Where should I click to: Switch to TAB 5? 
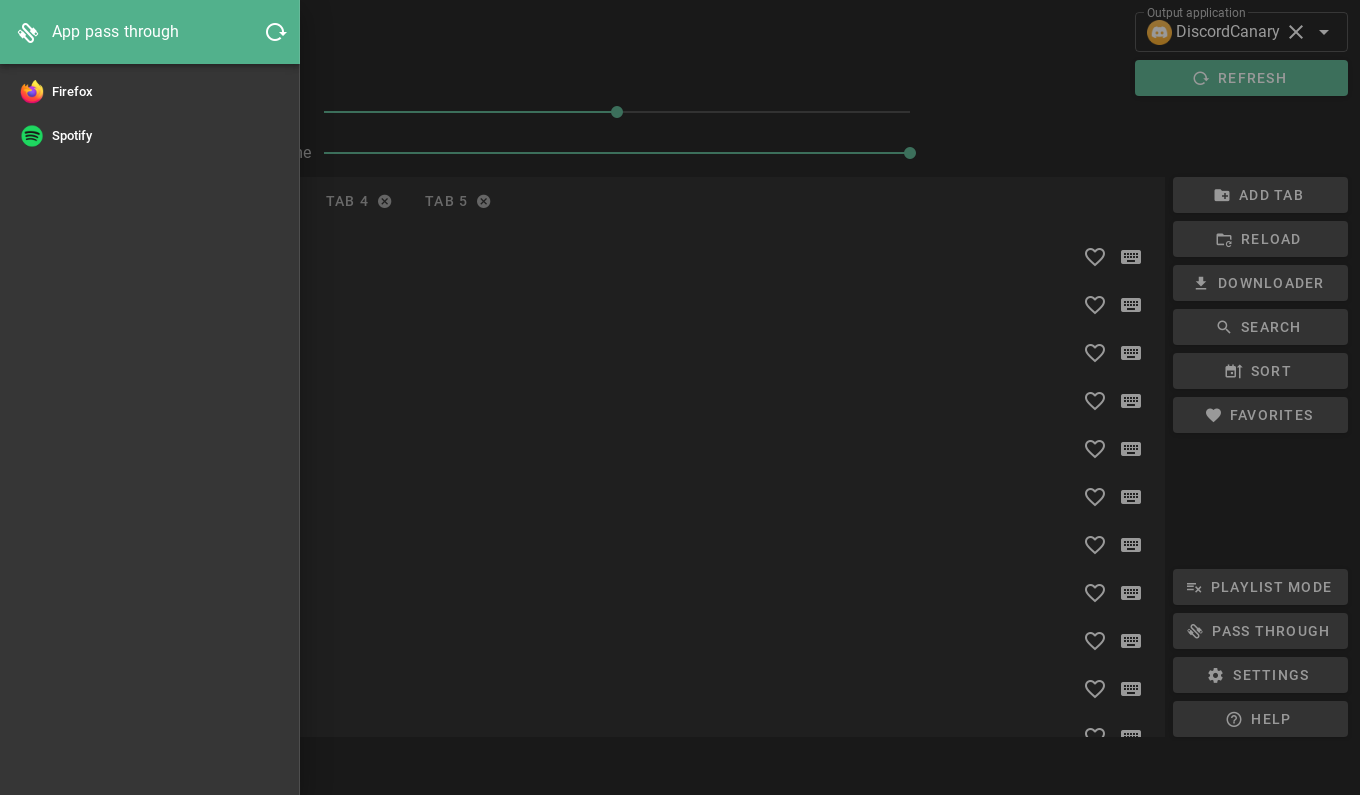coord(446,201)
